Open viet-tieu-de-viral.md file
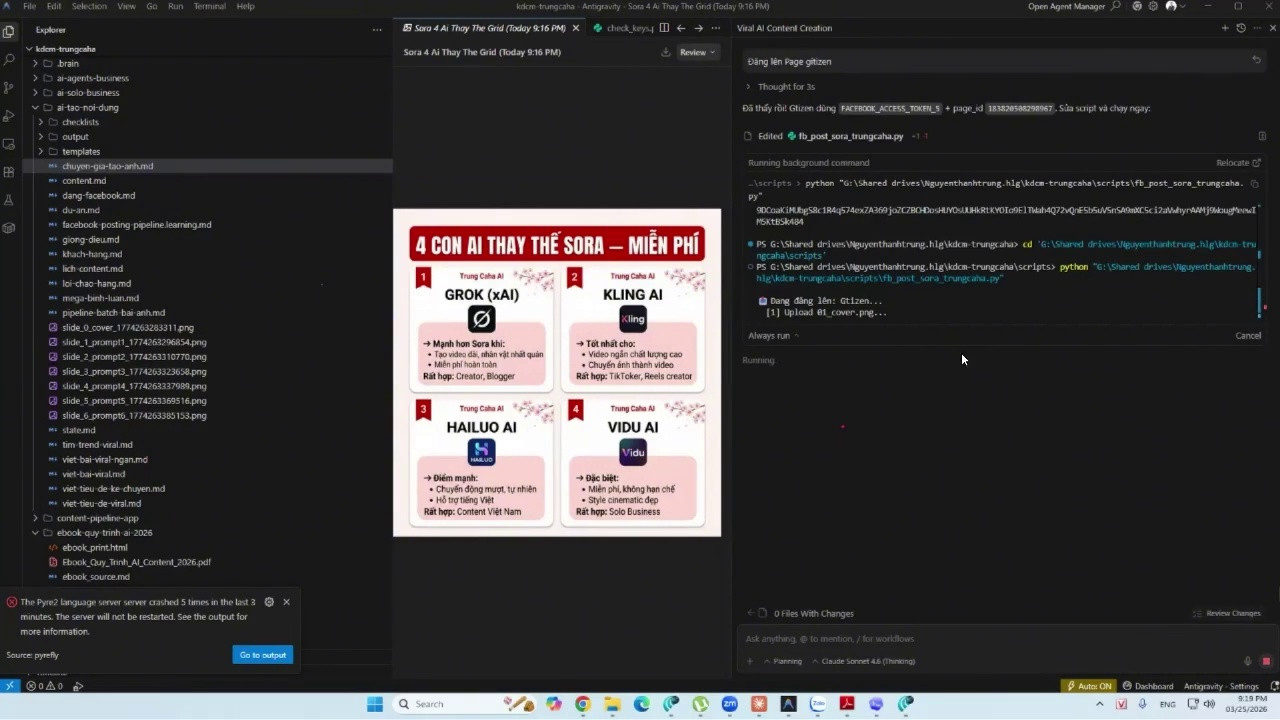This screenshot has width=1280, height=720. point(101,503)
